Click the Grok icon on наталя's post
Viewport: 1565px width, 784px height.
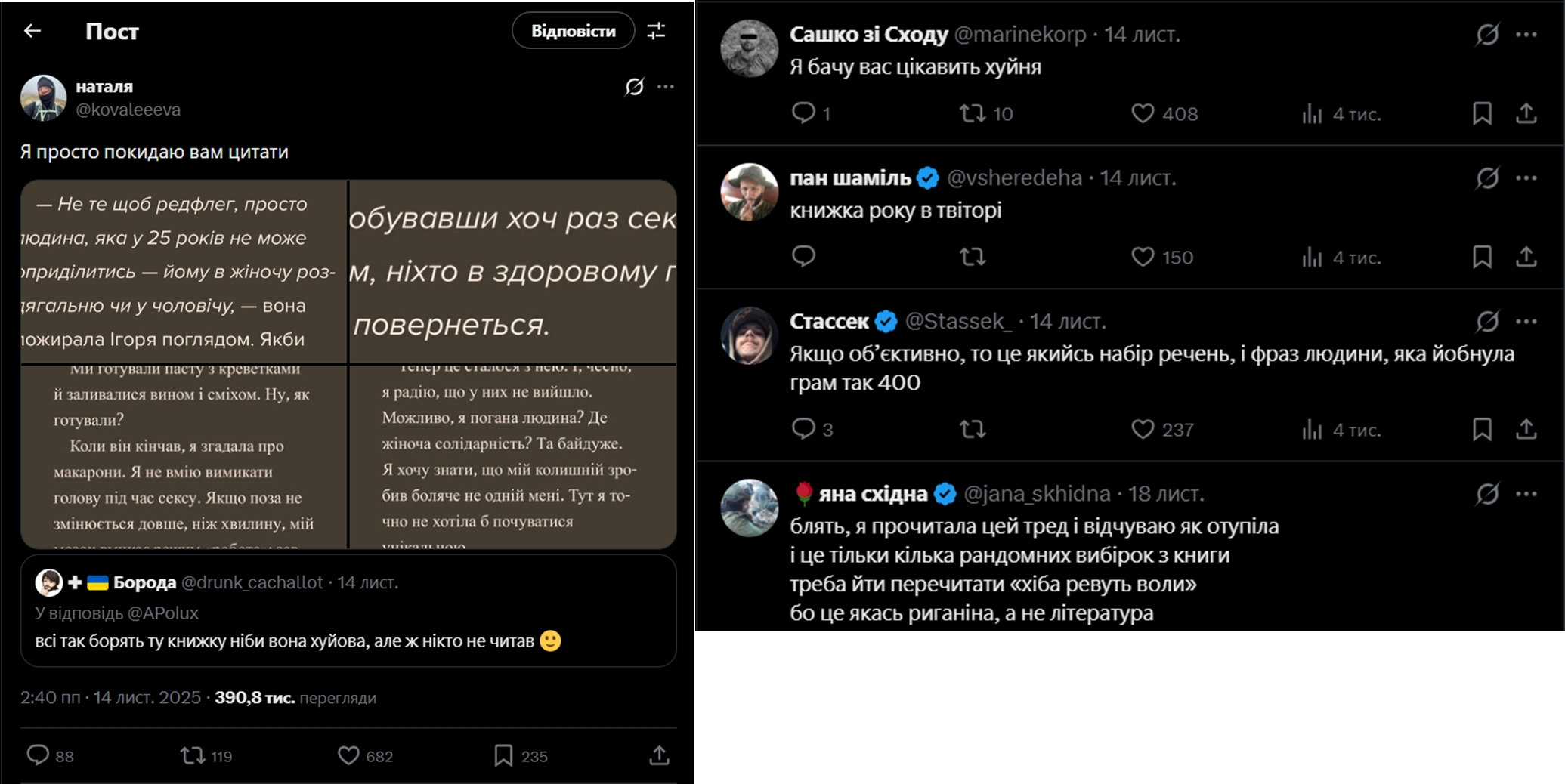[x=634, y=87]
